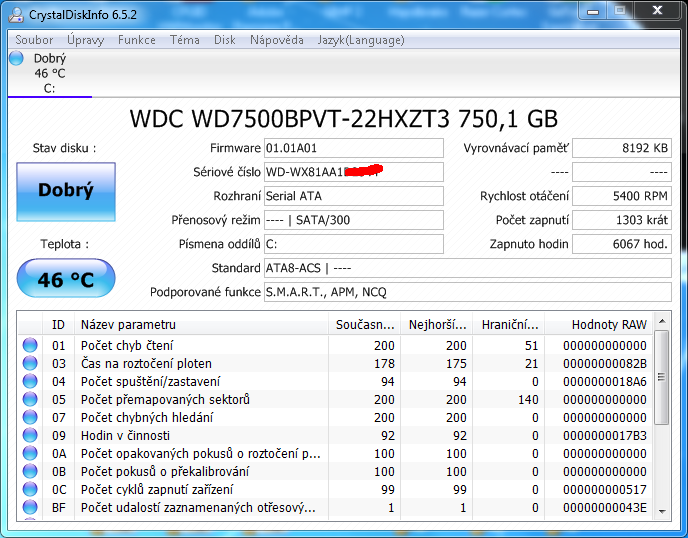Click the Zapnuto hodin value 6067 hod.
Image resolution: width=688 pixels, height=538 pixels.
[622, 244]
